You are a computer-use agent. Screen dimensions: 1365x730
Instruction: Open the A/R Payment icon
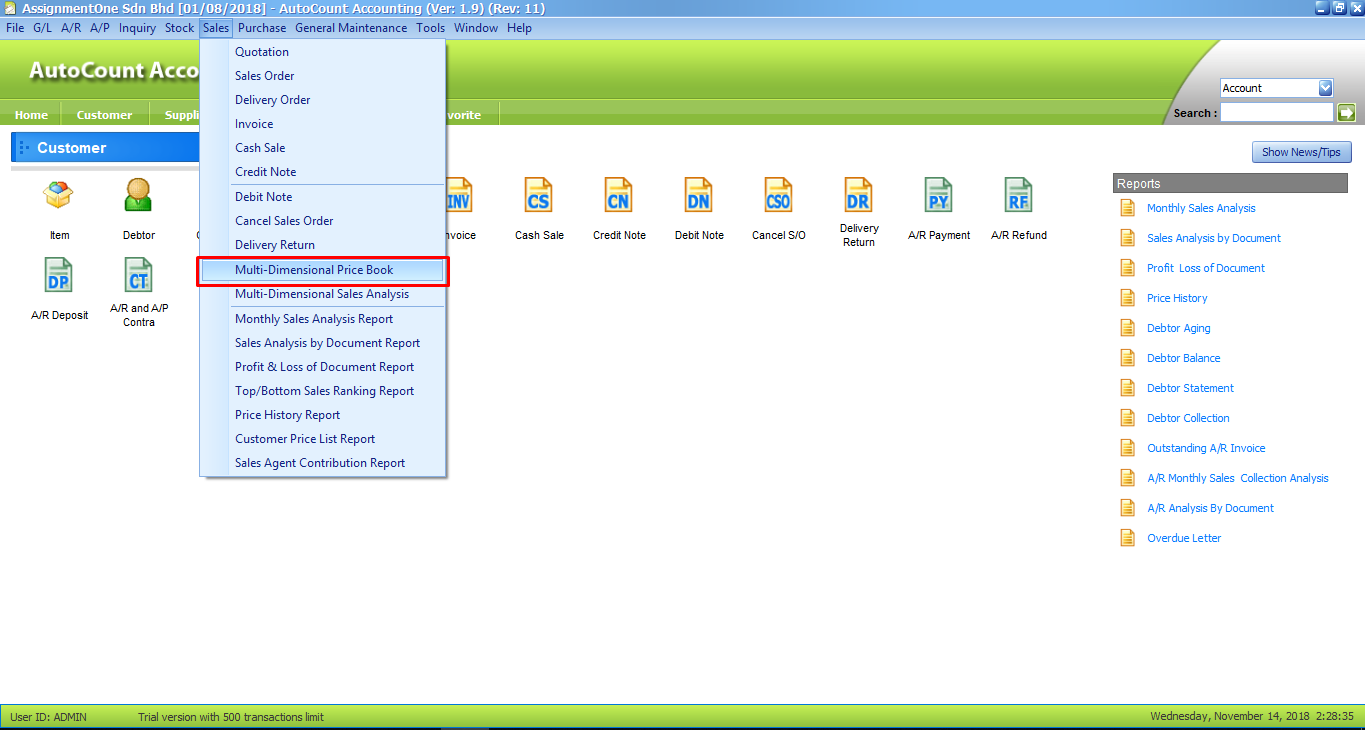(939, 195)
